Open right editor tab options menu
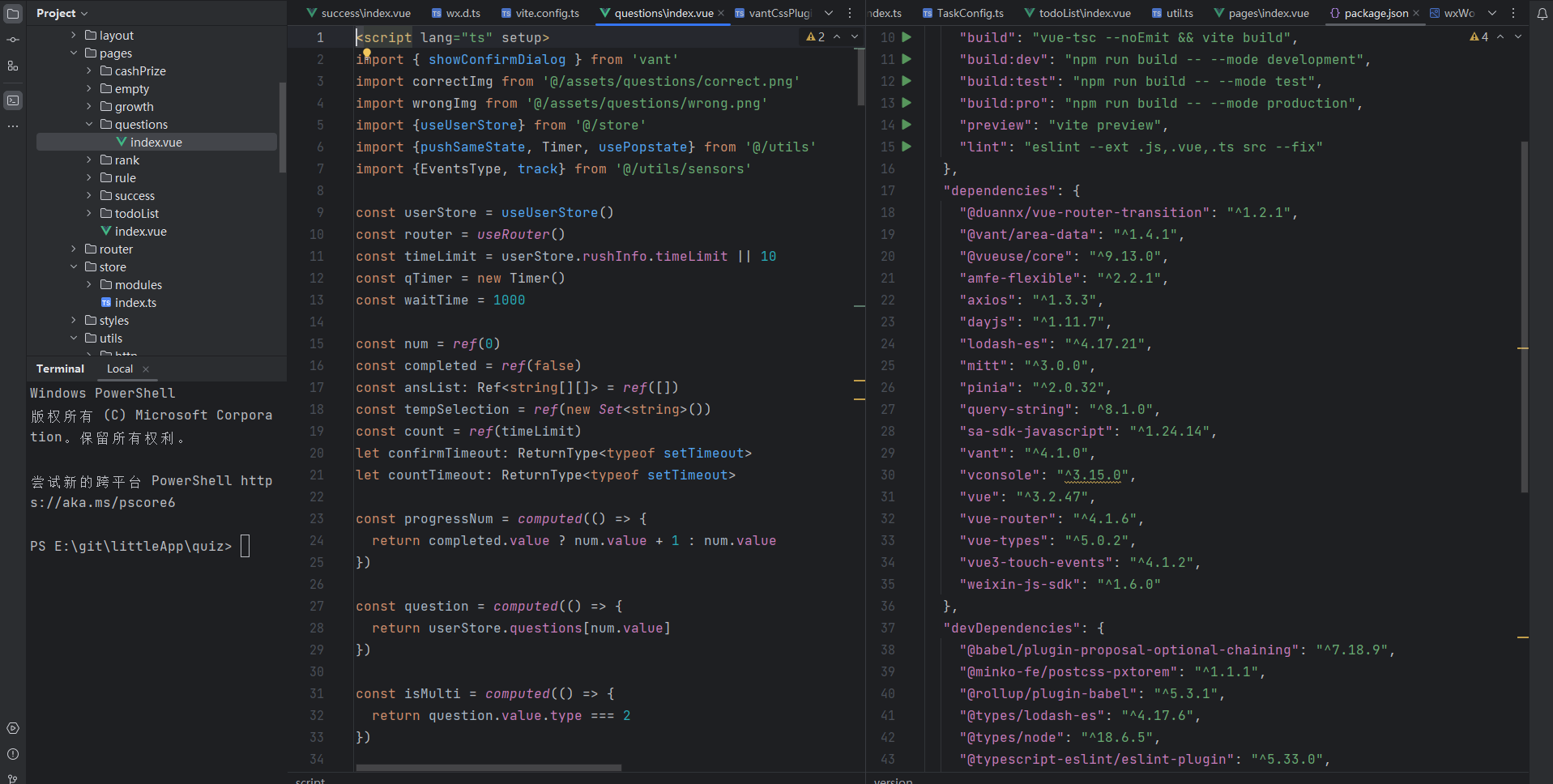The image size is (1553, 784). click(x=1512, y=13)
